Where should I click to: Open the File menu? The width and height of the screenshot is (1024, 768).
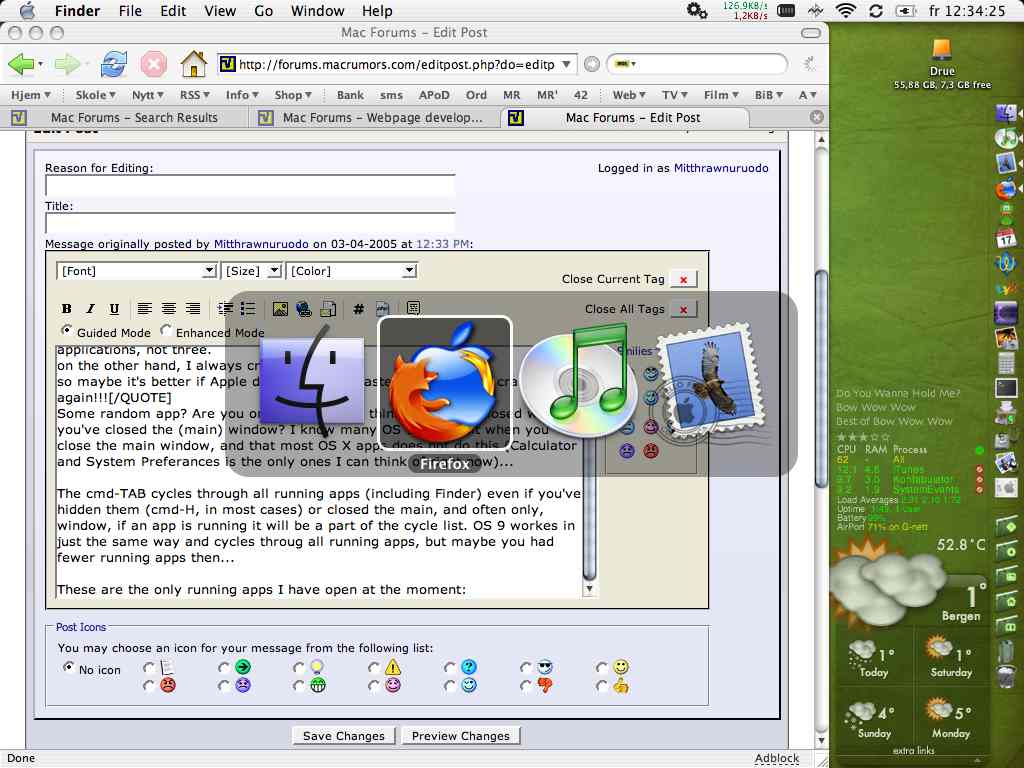click(x=129, y=11)
